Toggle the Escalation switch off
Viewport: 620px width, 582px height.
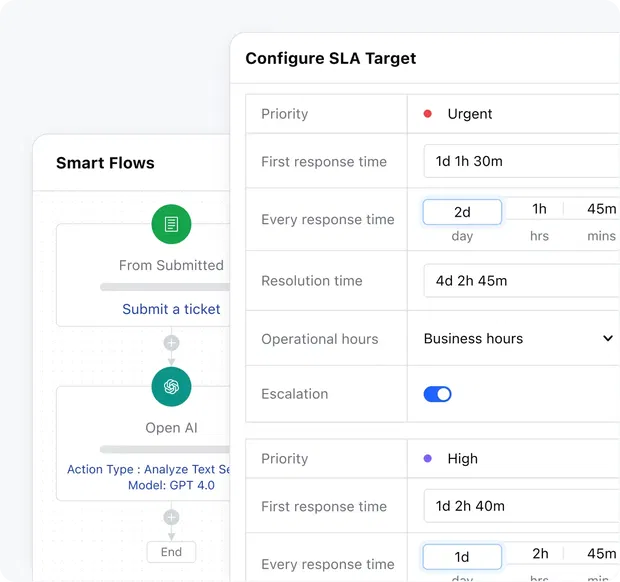click(437, 394)
